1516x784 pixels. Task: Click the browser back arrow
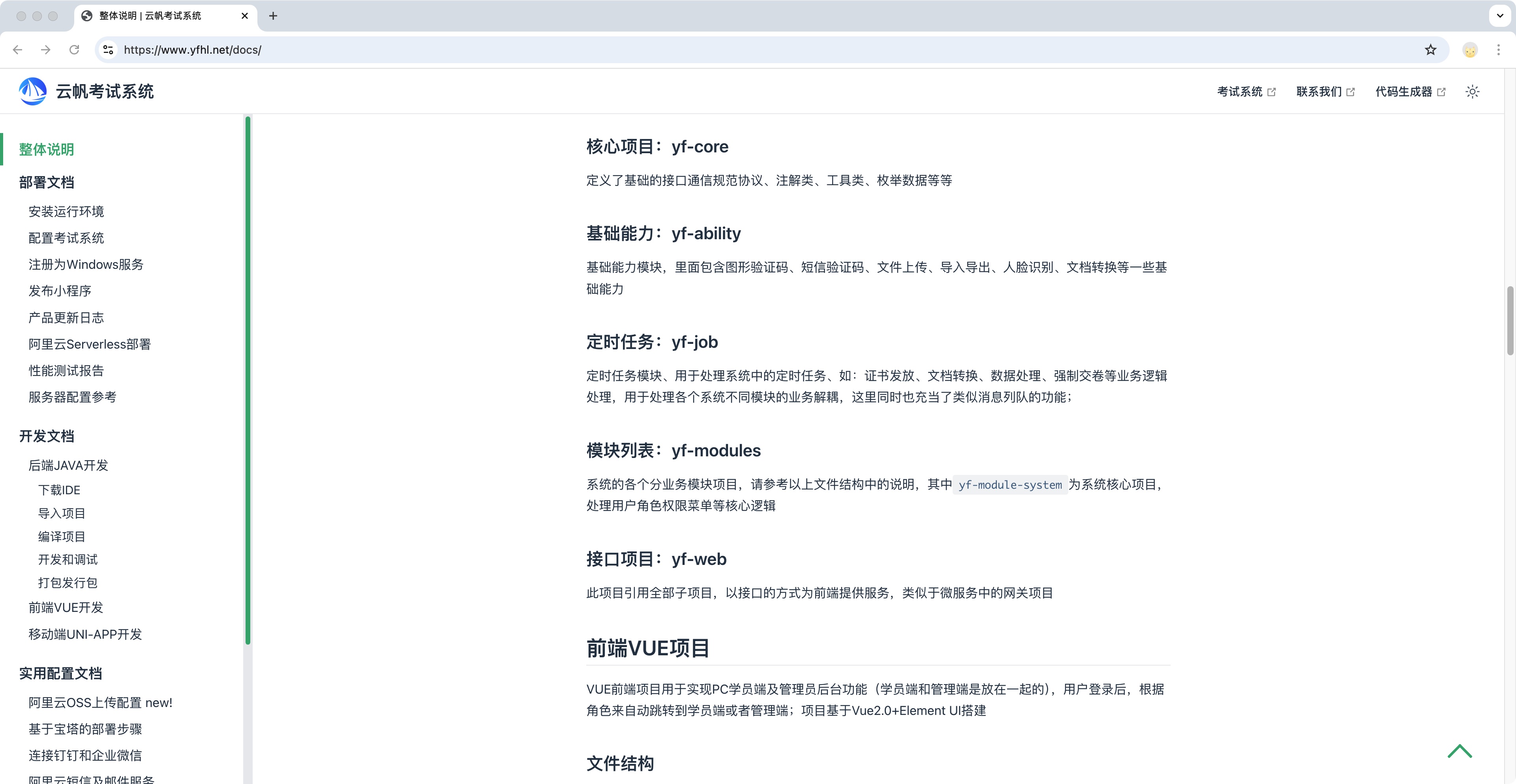17,50
